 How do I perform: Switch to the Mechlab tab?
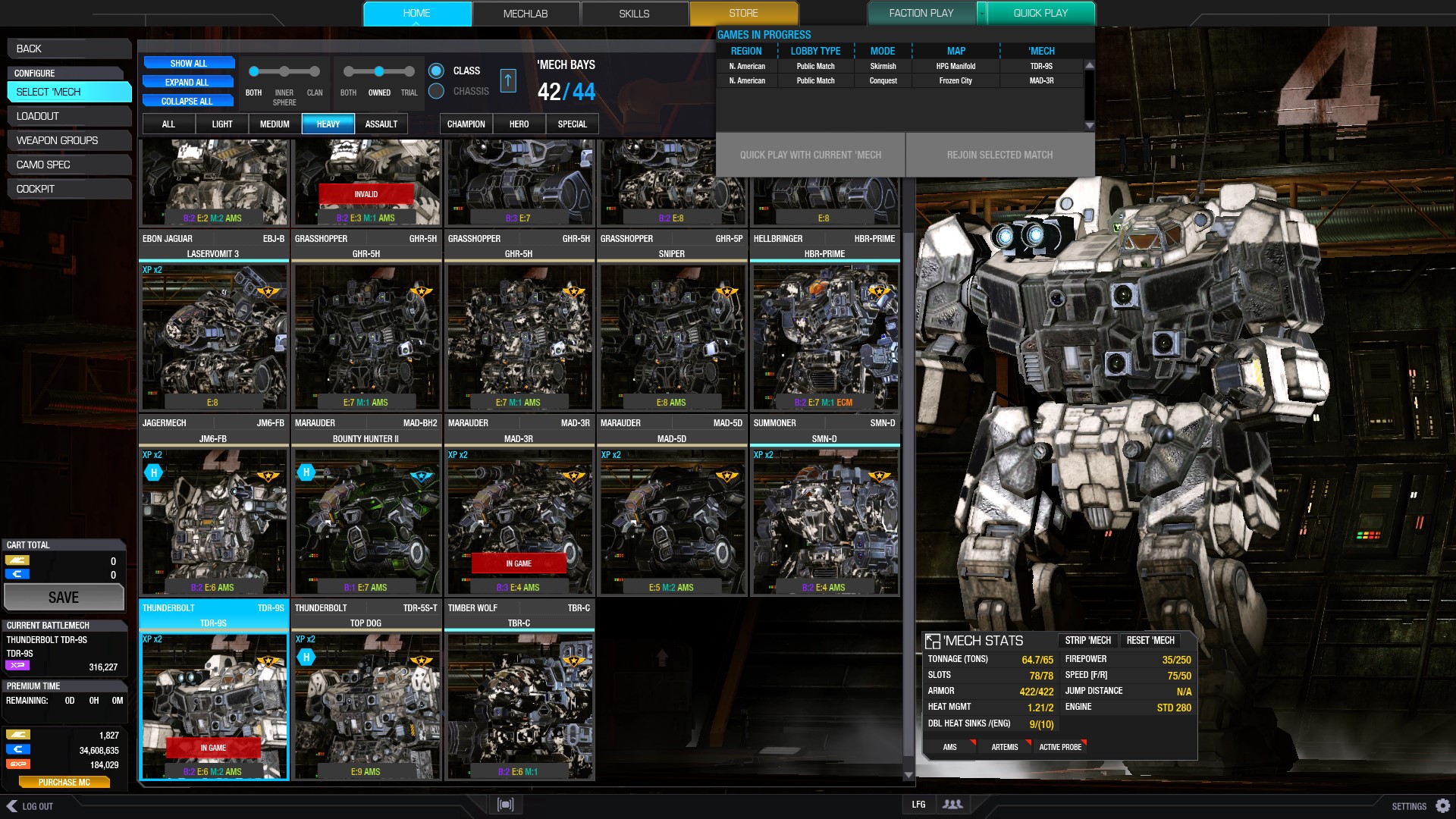pyautogui.click(x=526, y=14)
